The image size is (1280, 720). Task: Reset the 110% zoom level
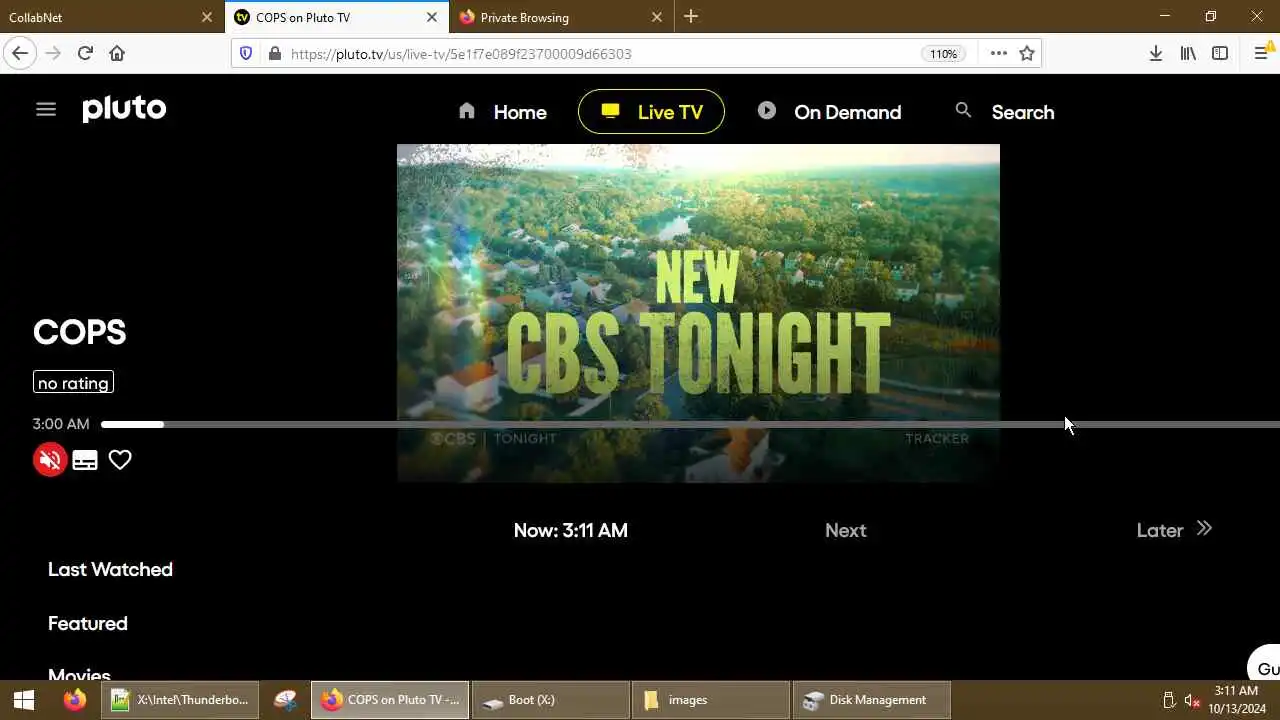pos(943,54)
